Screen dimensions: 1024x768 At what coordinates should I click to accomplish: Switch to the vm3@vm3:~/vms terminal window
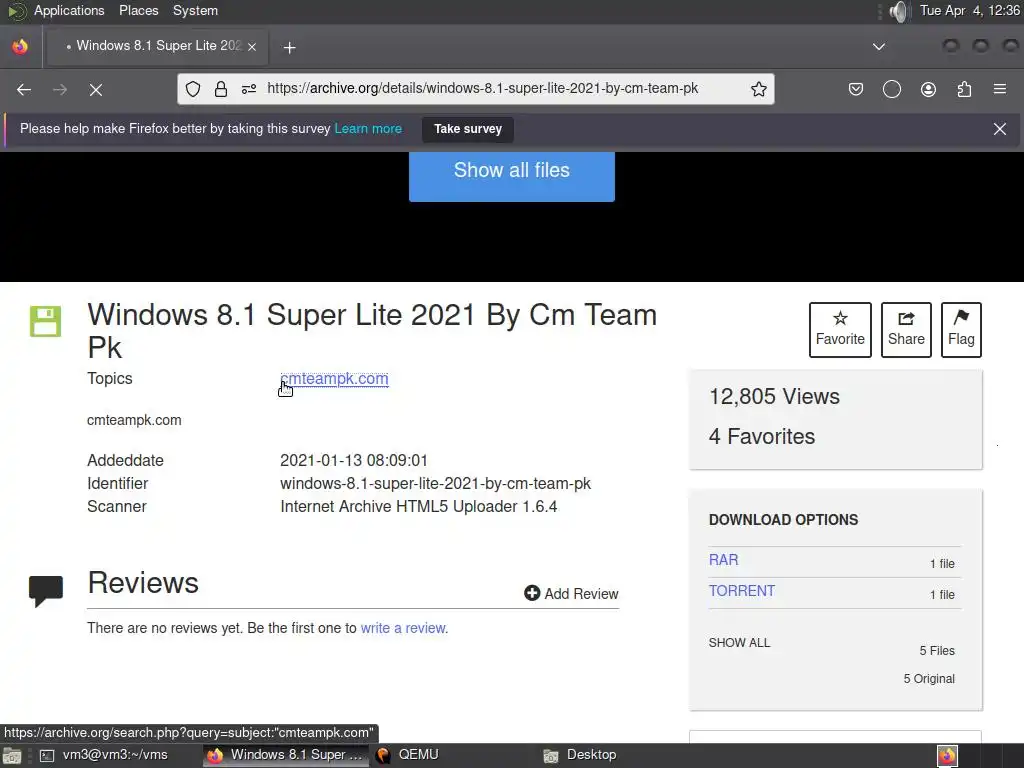tap(104, 755)
